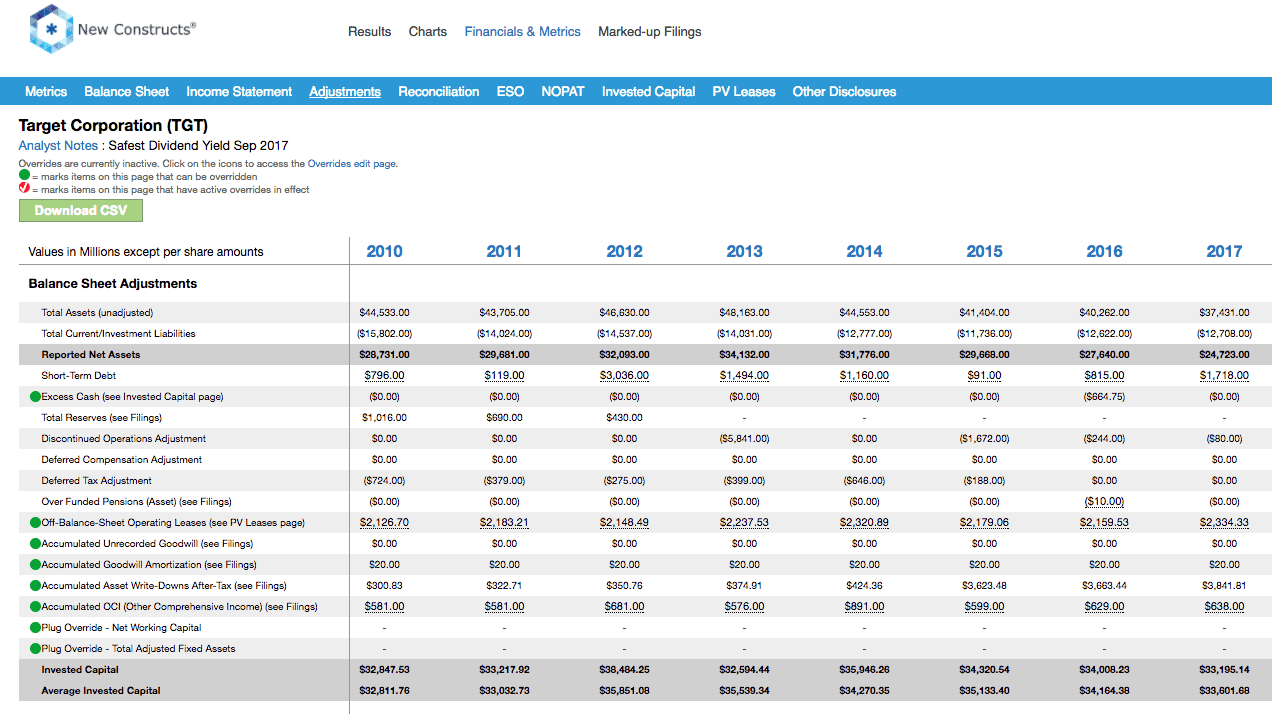This screenshot has height=714, width=1272.
Task: Click the Target Corporation (TGT) heading
Action: pos(113,126)
